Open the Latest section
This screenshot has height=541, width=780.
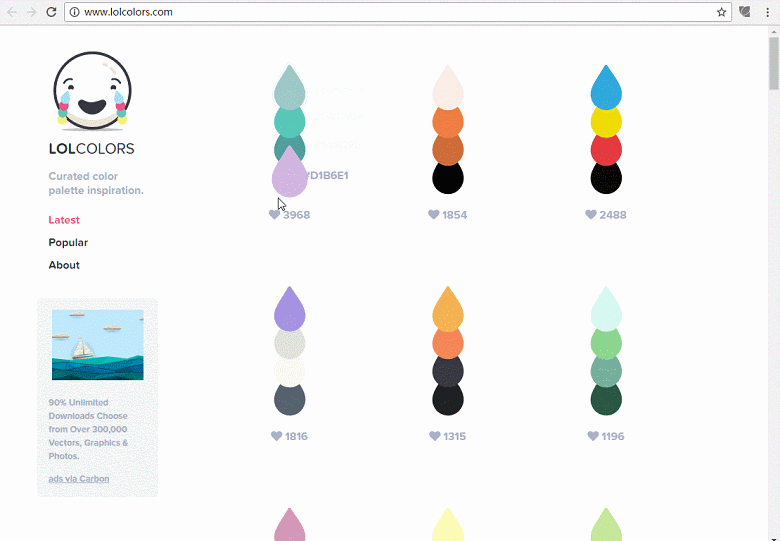64,220
